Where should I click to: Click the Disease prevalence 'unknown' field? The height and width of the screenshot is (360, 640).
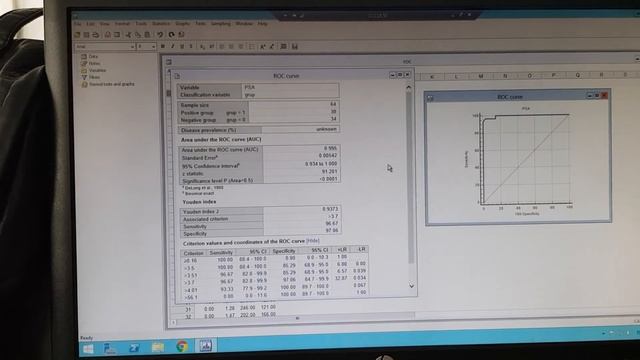click(300, 129)
